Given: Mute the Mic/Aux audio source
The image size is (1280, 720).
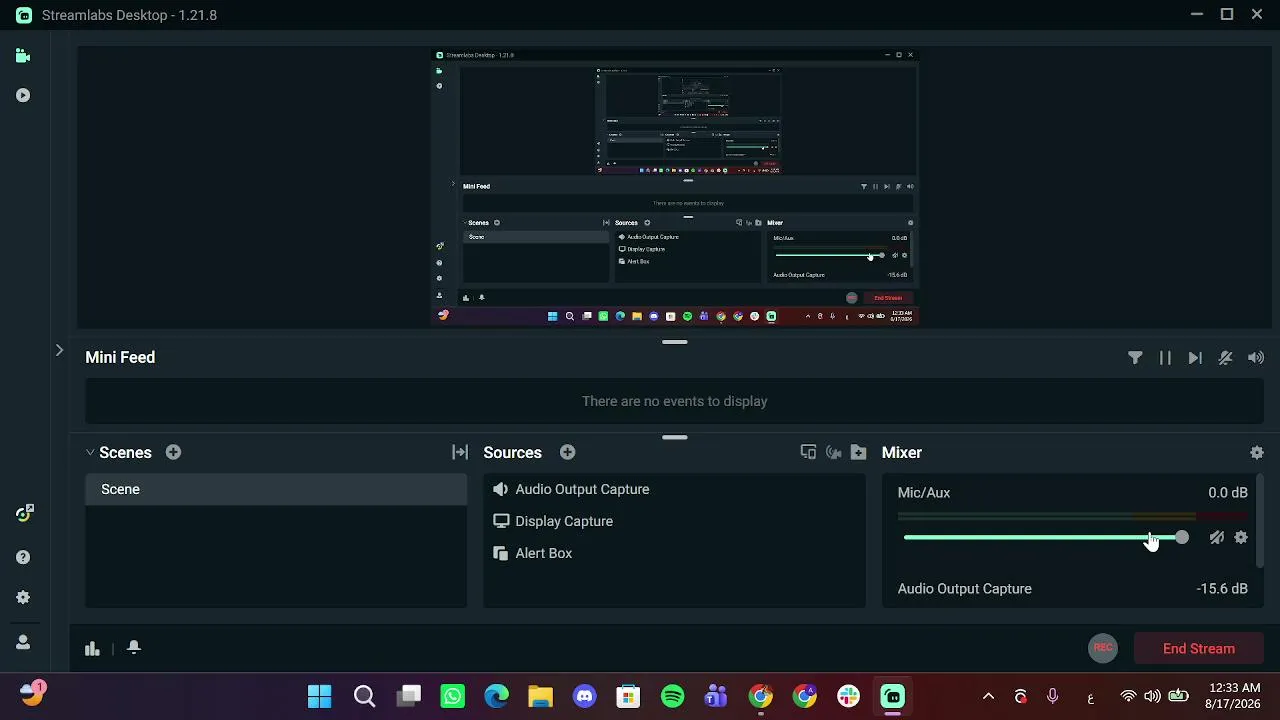Looking at the screenshot, I should click(1216, 538).
